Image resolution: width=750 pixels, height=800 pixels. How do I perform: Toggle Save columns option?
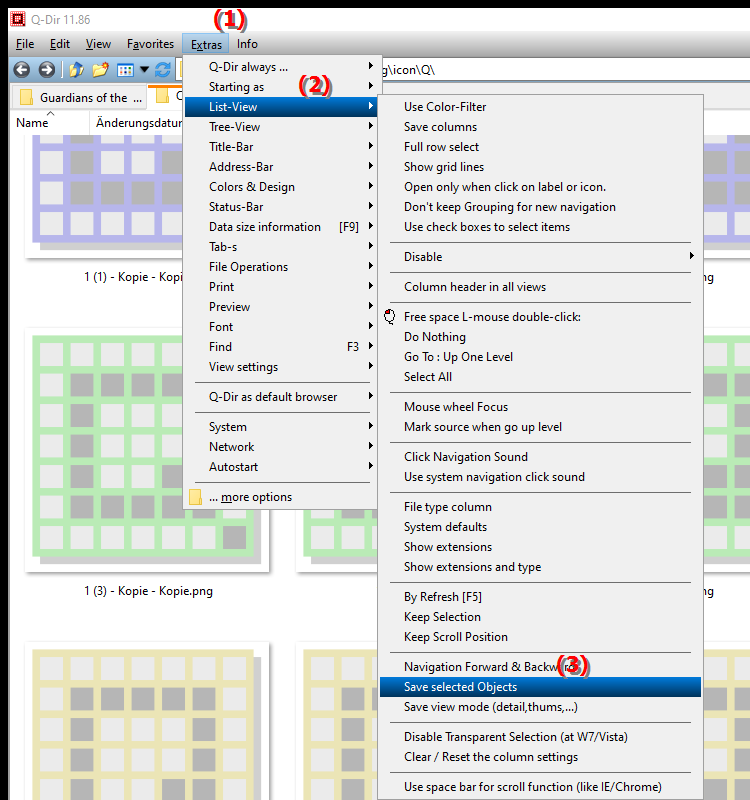(540, 127)
